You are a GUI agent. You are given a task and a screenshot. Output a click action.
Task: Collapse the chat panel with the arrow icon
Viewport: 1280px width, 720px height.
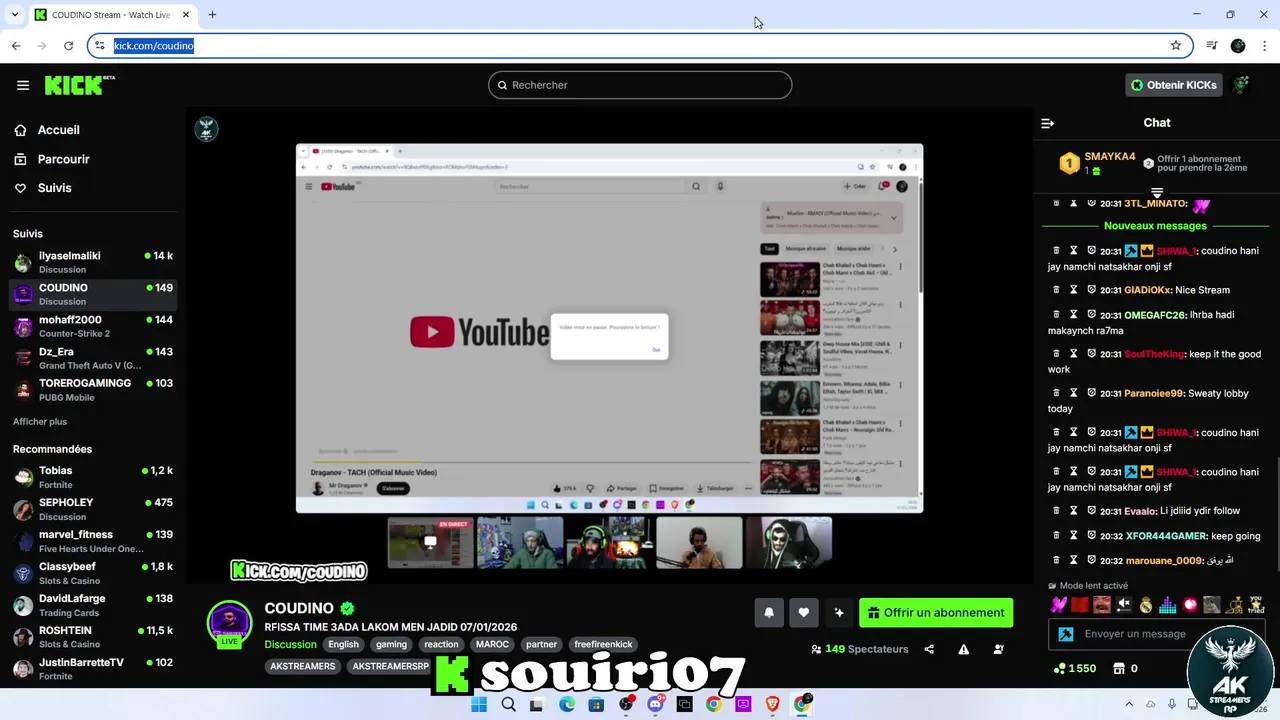pos(1047,123)
